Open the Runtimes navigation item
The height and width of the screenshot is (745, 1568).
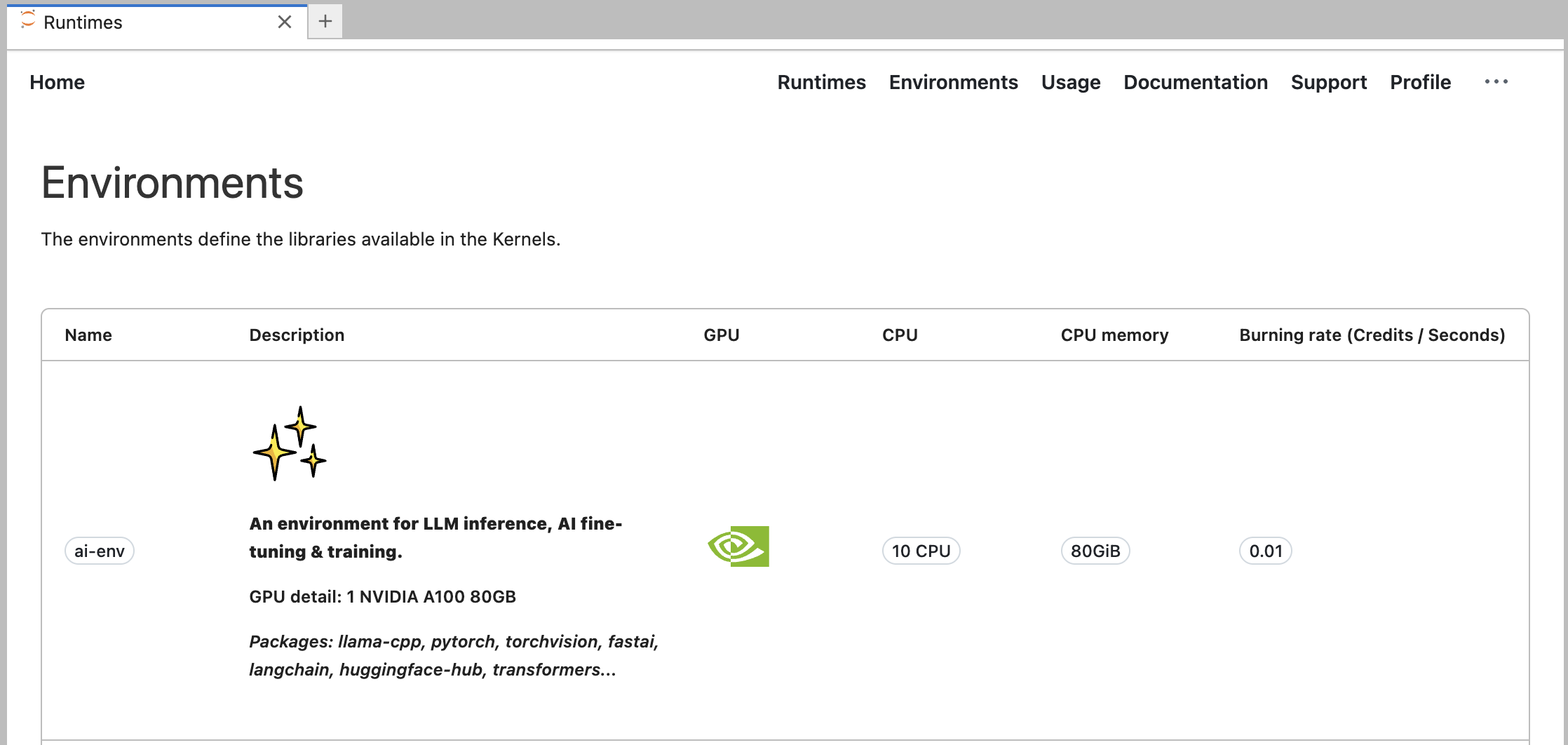point(821,82)
